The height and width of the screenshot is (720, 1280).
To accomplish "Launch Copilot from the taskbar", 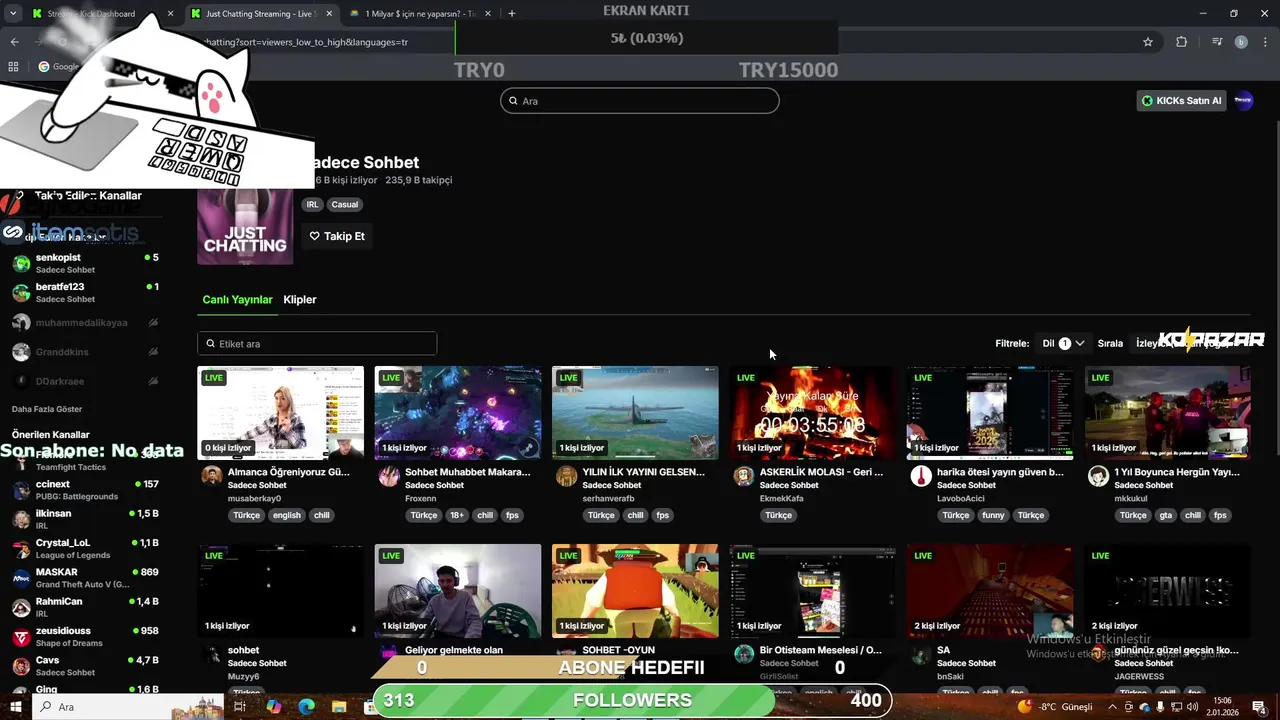I will 273,706.
